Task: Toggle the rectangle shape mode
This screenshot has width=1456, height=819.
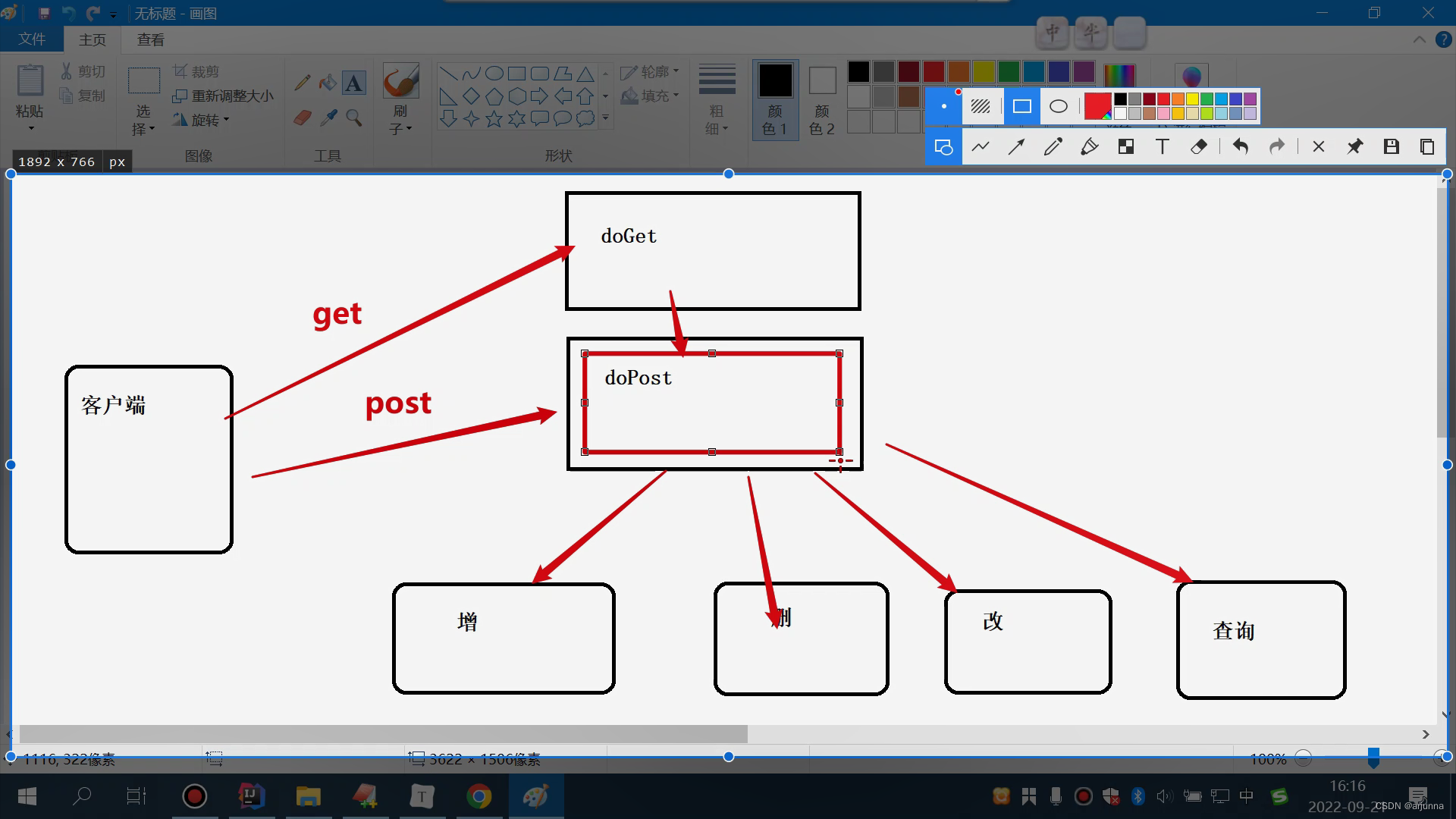Action: tap(1021, 107)
